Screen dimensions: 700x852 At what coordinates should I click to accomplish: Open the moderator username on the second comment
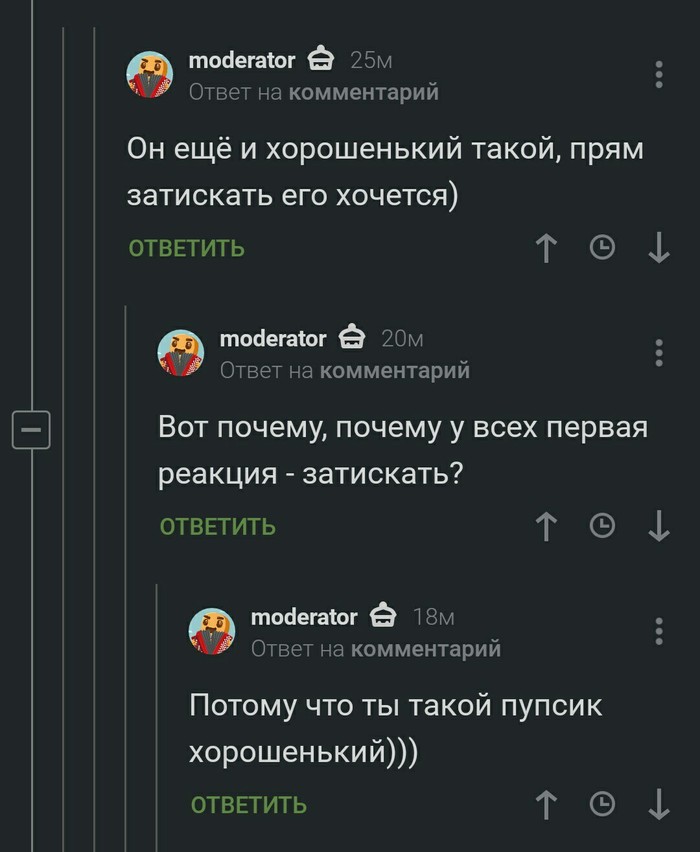(273, 338)
